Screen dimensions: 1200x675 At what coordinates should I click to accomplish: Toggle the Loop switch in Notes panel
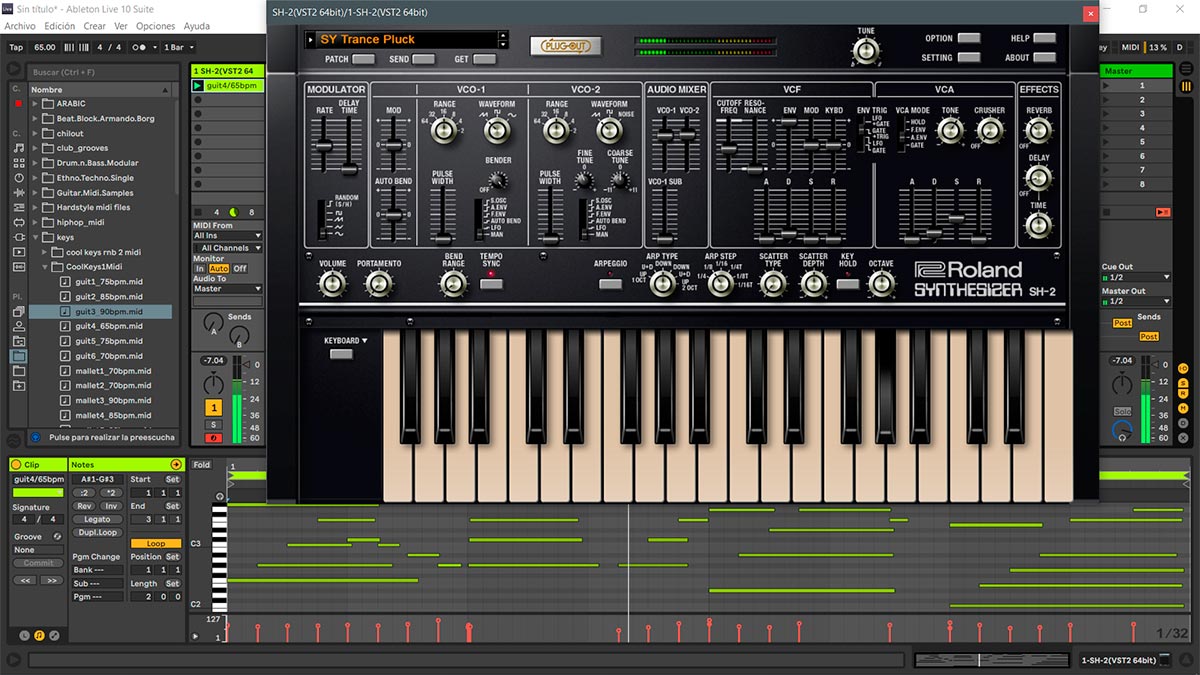point(156,543)
